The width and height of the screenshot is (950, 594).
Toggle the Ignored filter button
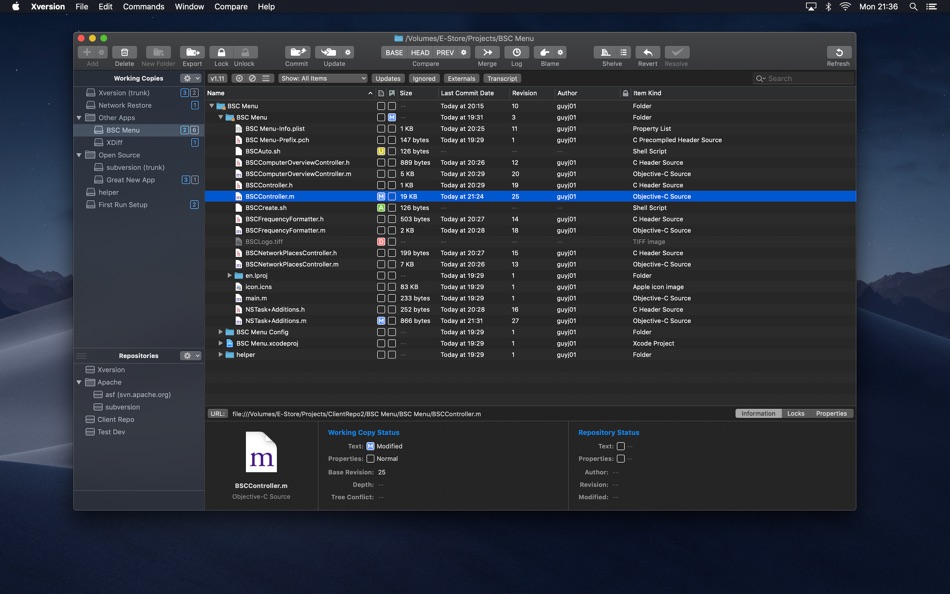[424, 78]
